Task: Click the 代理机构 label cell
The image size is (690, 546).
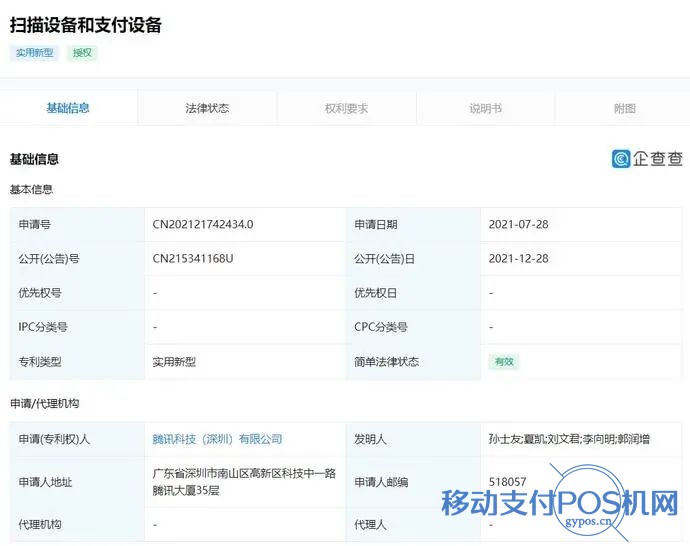Action: pos(77,524)
